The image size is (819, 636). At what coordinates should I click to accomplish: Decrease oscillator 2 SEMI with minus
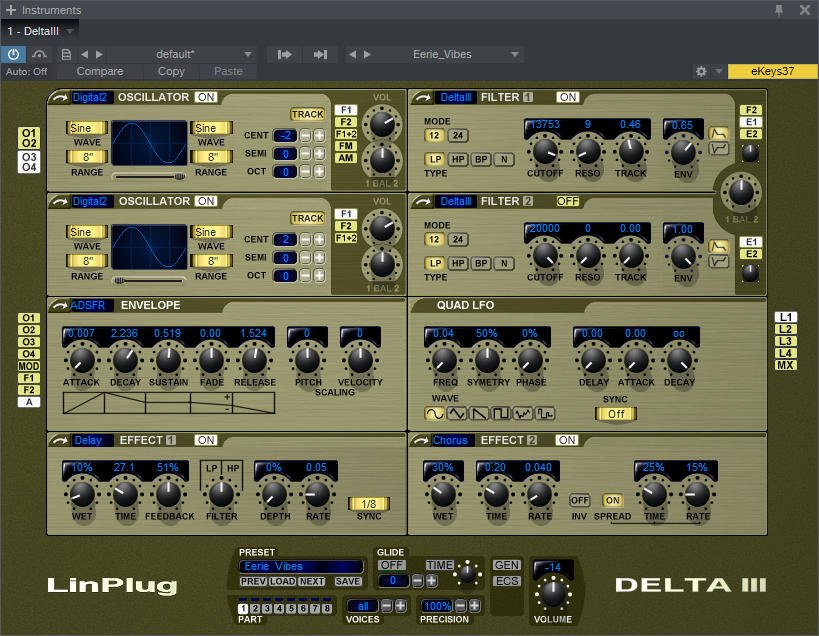(x=306, y=258)
